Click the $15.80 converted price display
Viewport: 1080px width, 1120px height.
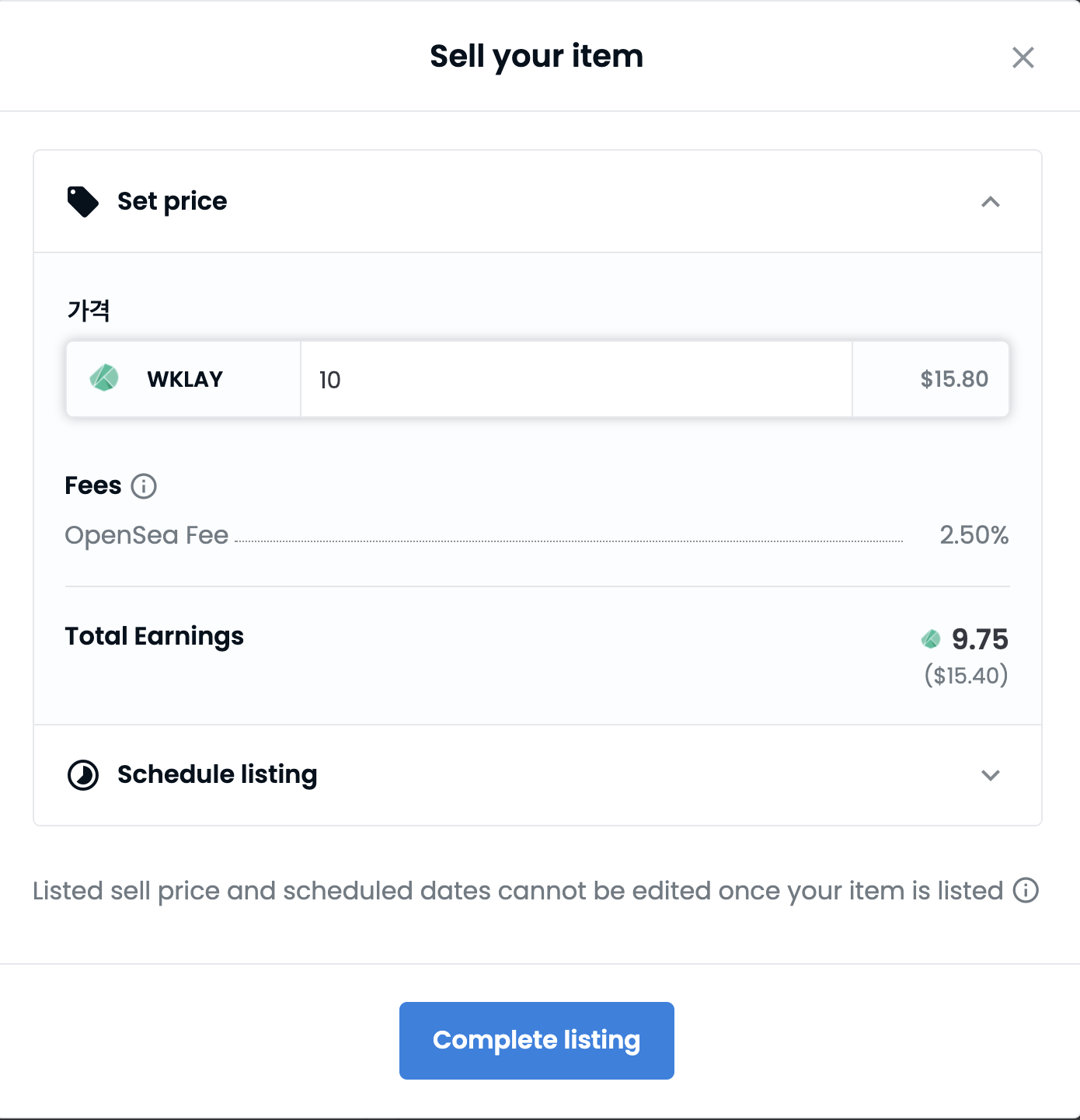click(954, 379)
